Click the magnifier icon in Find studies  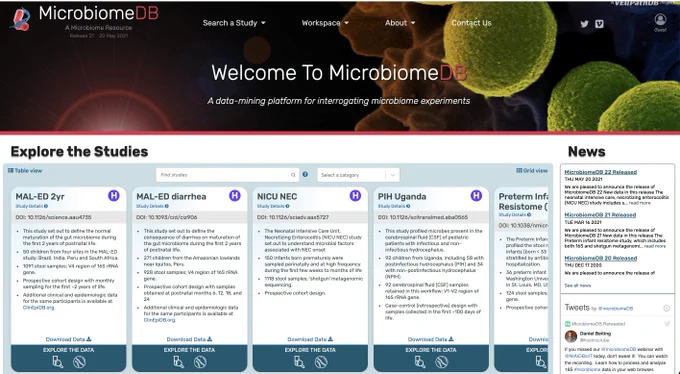click(x=293, y=175)
